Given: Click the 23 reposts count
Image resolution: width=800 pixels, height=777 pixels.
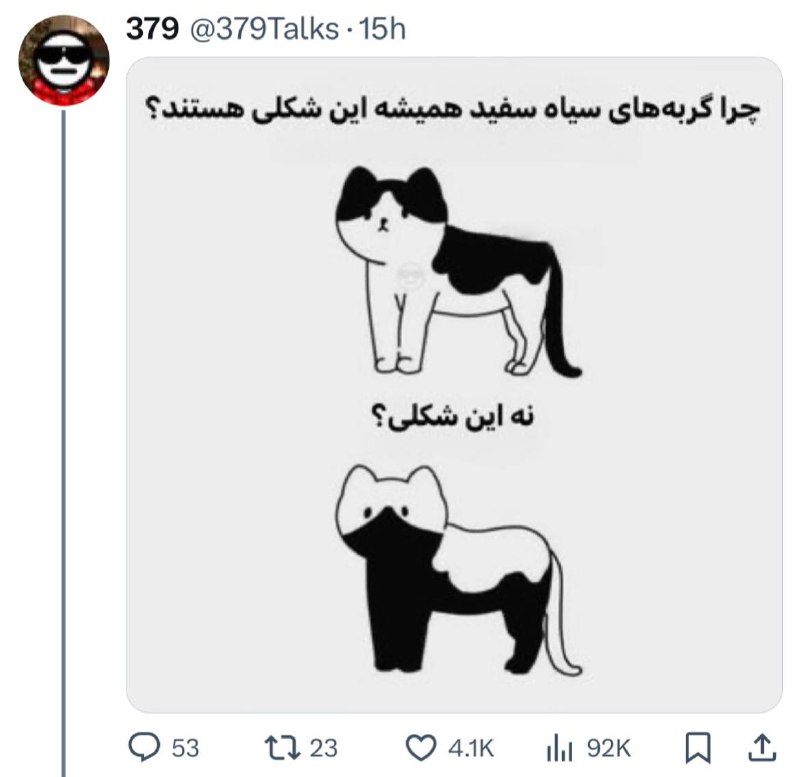Looking at the screenshot, I should (324, 748).
